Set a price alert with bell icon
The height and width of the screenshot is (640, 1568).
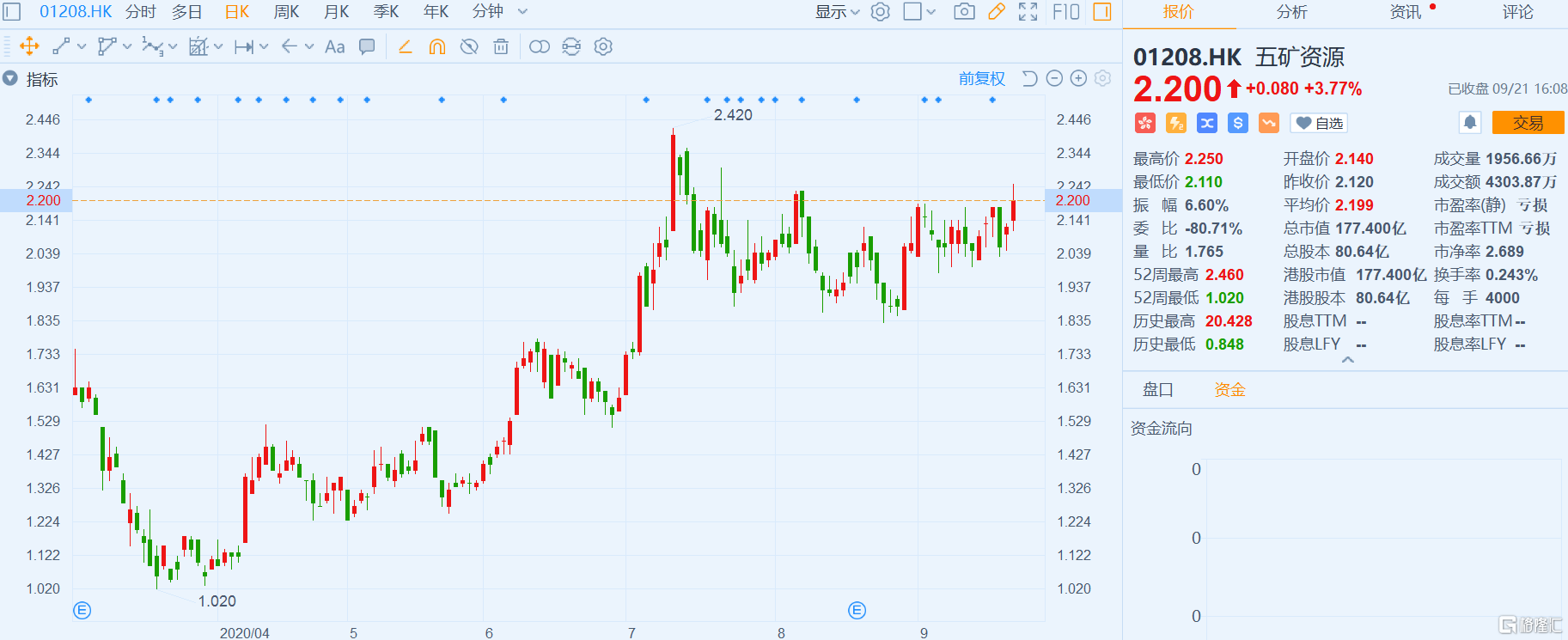click(1470, 123)
